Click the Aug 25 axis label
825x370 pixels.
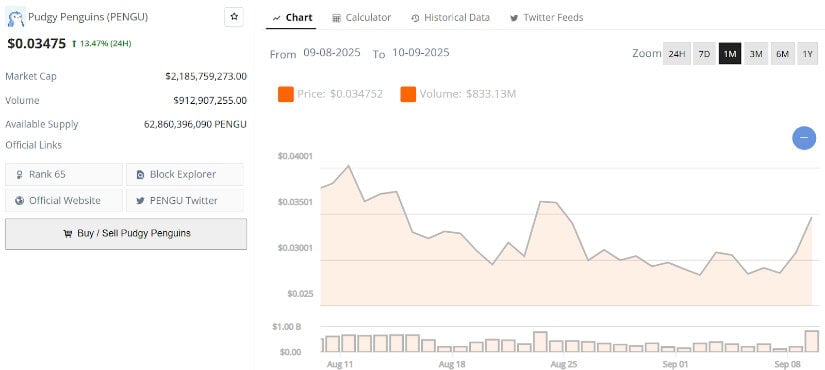(x=565, y=364)
